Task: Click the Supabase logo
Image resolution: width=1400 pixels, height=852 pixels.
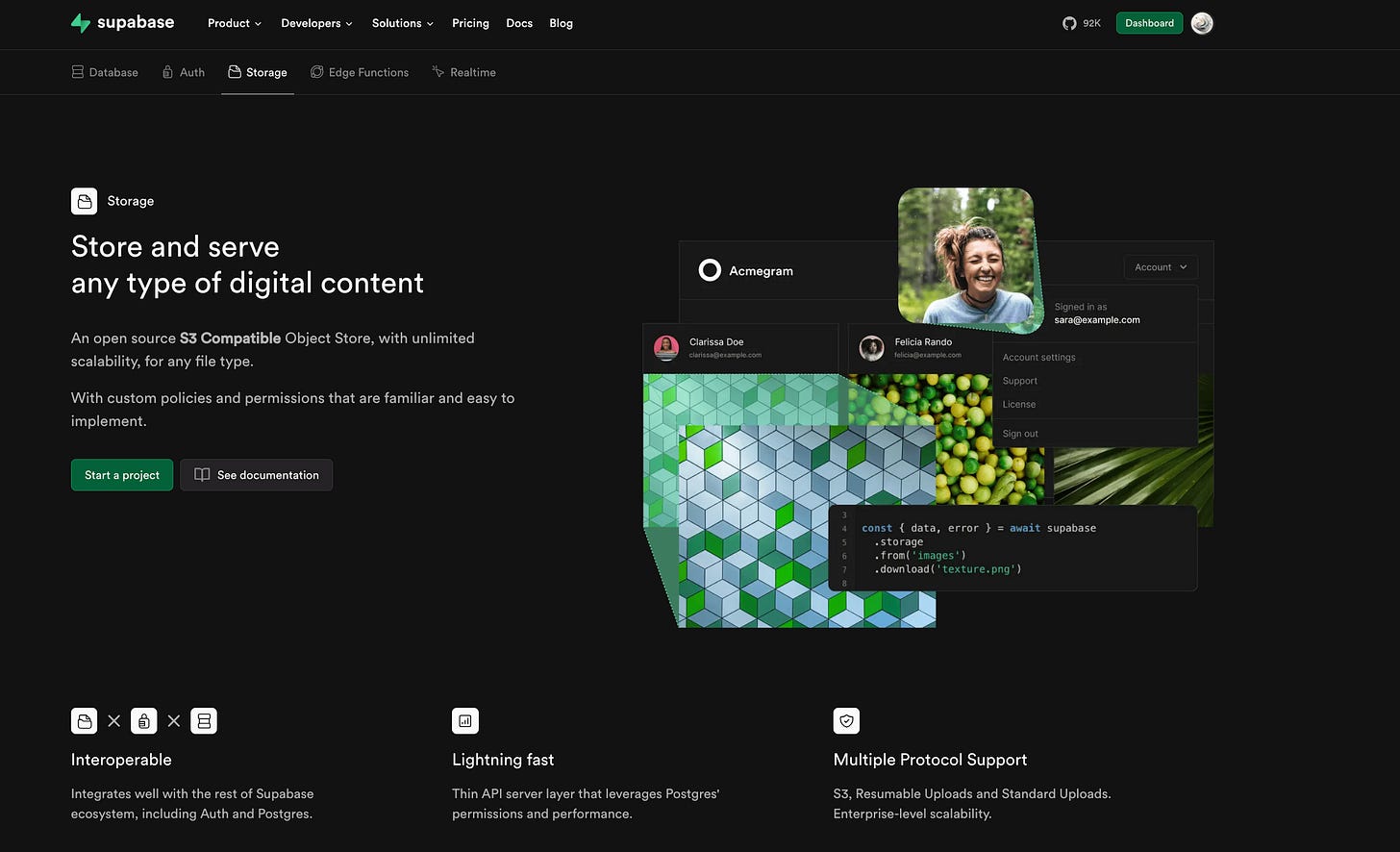Action: coord(122,22)
